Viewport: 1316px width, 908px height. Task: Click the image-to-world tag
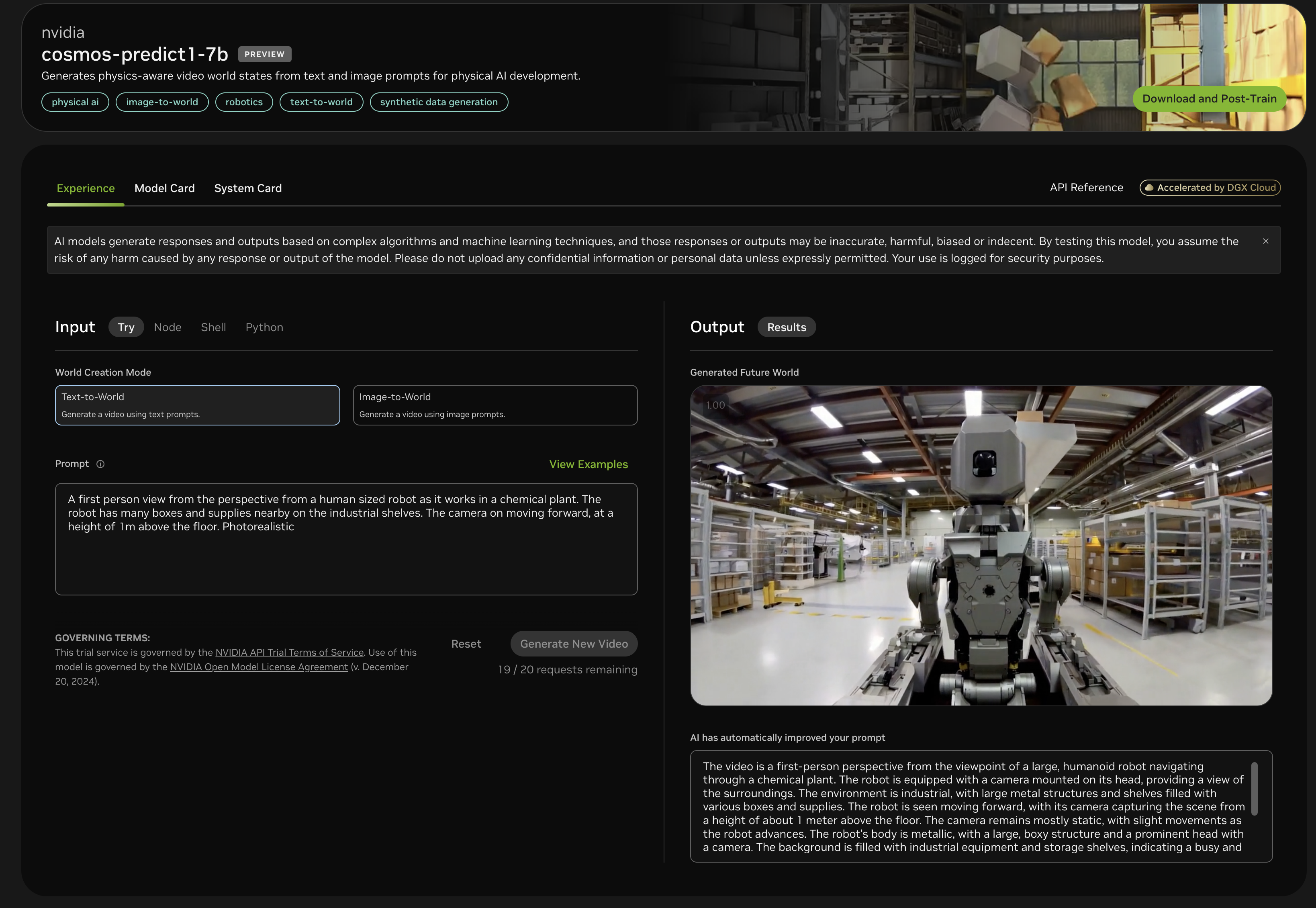(x=162, y=102)
